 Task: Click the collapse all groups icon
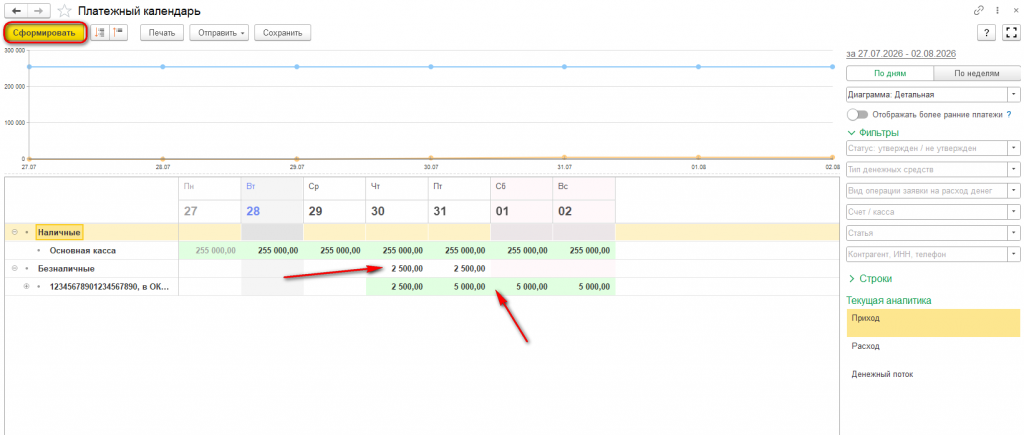pos(120,33)
